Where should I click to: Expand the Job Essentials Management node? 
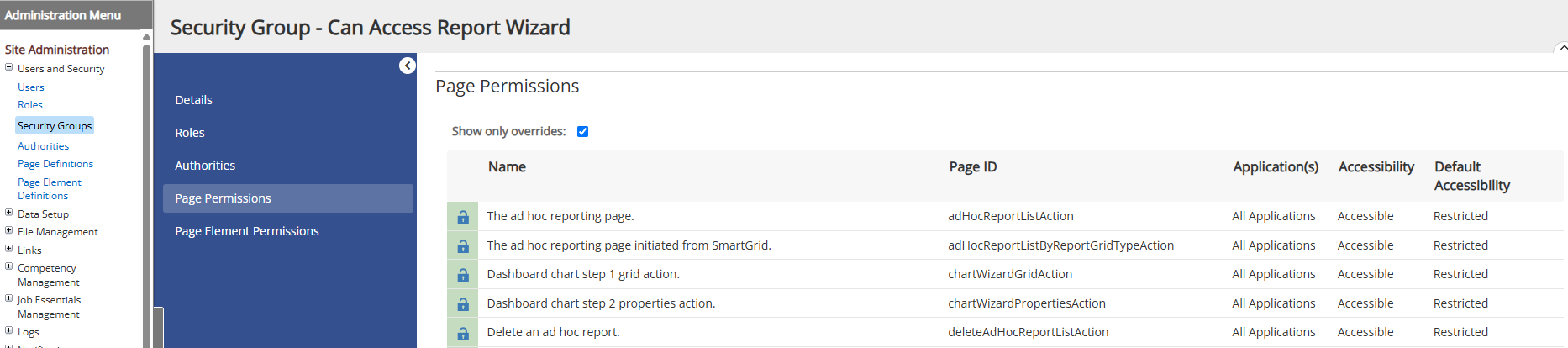coord(9,298)
